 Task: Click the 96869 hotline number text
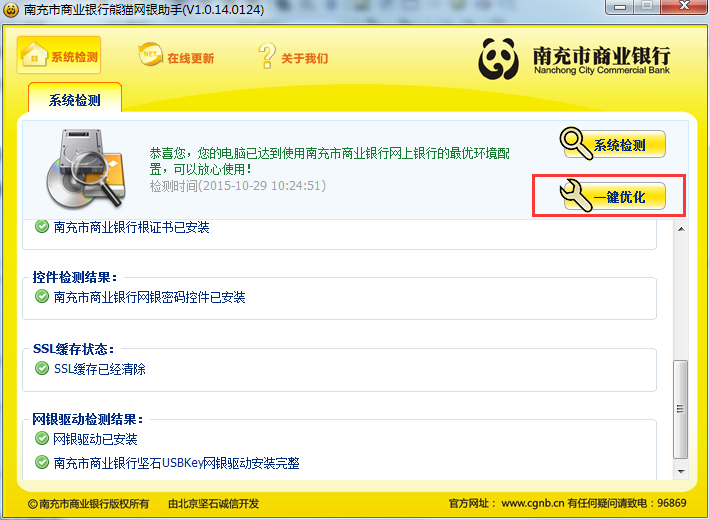point(672,503)
